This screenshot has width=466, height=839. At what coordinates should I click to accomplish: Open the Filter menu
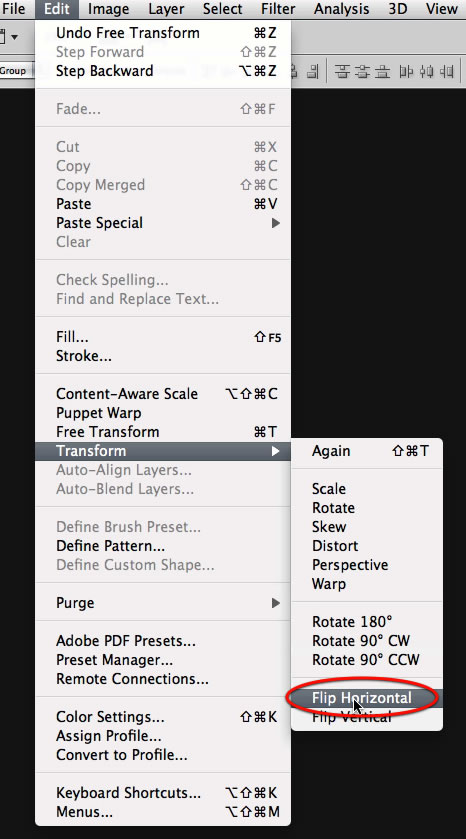278,9
